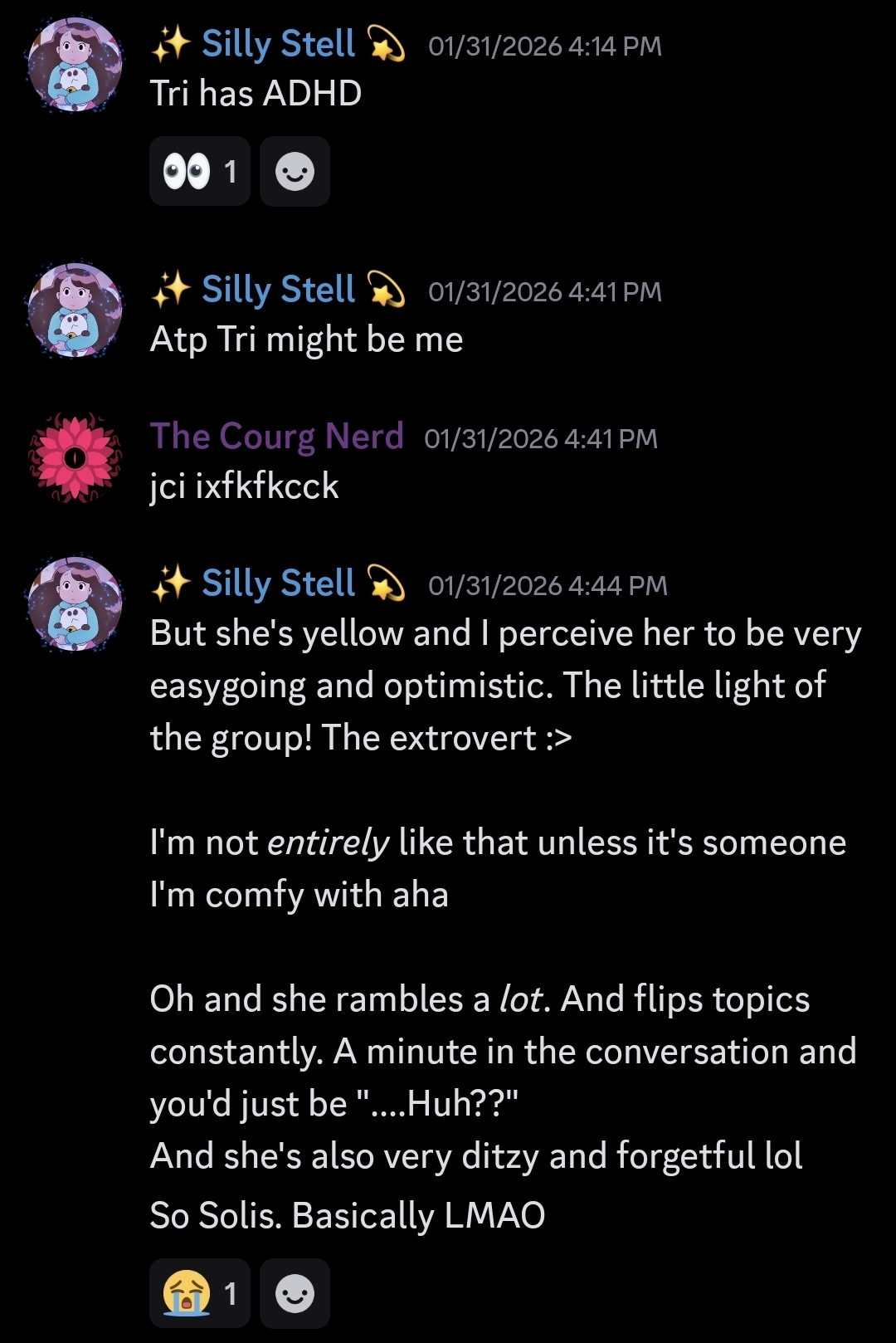Click the sparkles emoji before the 4:14 PM username
Screen dimensions: 896x1343
[x=171, y=44]
